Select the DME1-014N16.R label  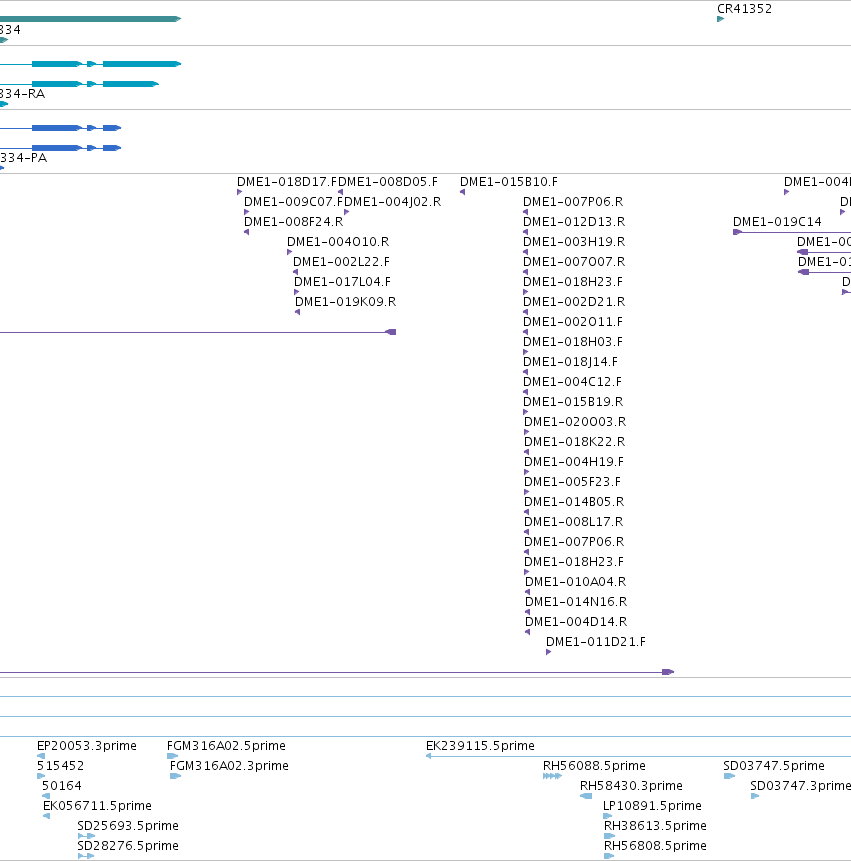tap(576, 602)
